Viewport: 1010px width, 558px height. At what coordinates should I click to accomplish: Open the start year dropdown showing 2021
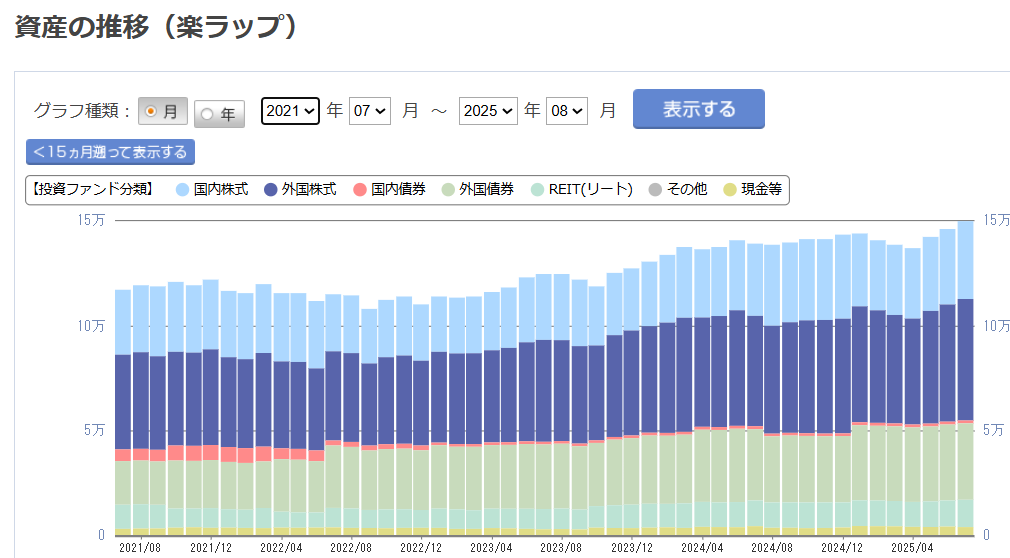pos(290,111)
